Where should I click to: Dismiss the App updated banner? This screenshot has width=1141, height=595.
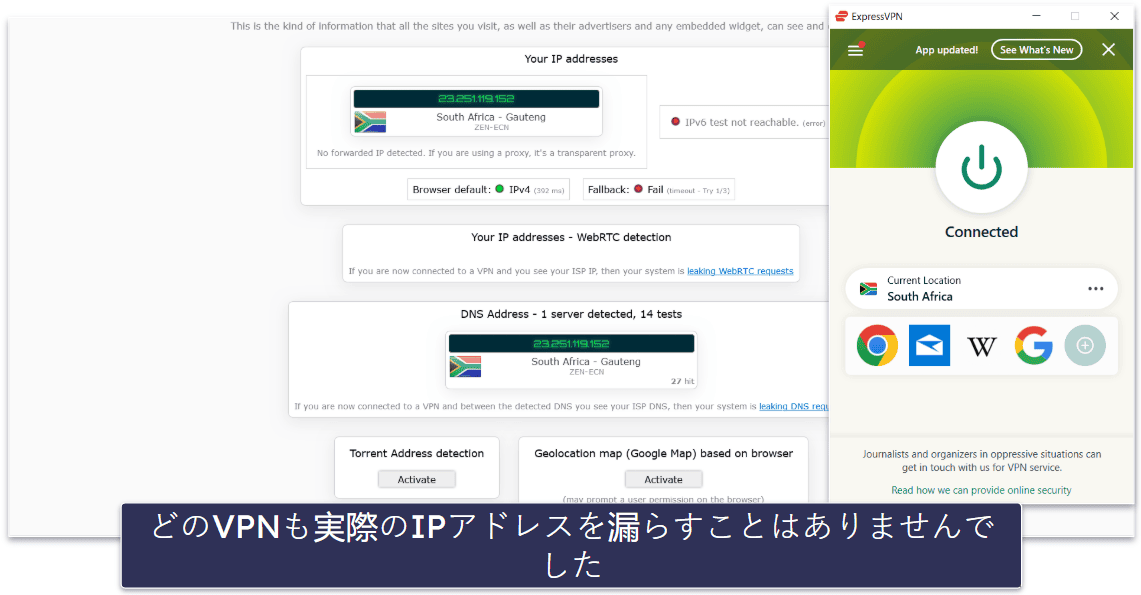point(1108,49)
